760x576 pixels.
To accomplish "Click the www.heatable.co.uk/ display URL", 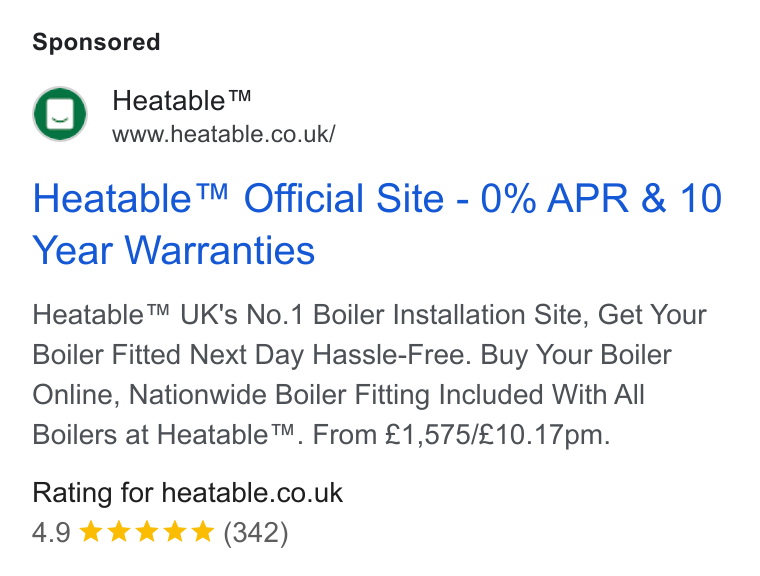I will coord(223,134).
